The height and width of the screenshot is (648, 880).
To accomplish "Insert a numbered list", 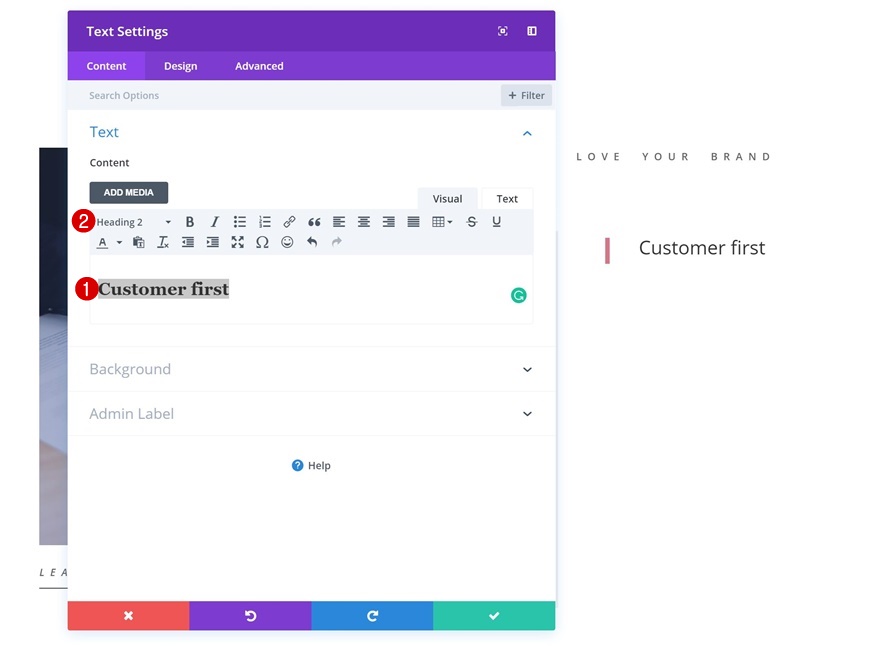I will click(264, 222).
